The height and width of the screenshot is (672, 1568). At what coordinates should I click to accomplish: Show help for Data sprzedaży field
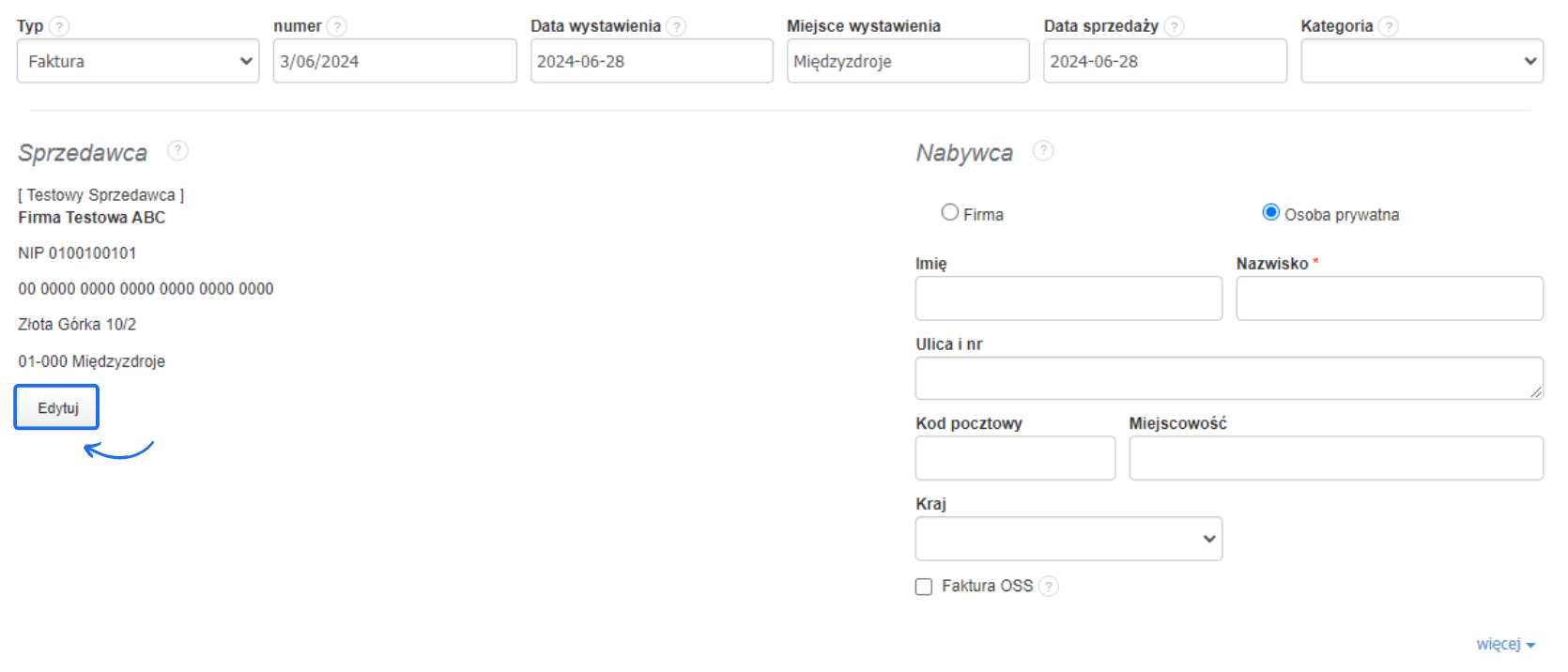1174,26
